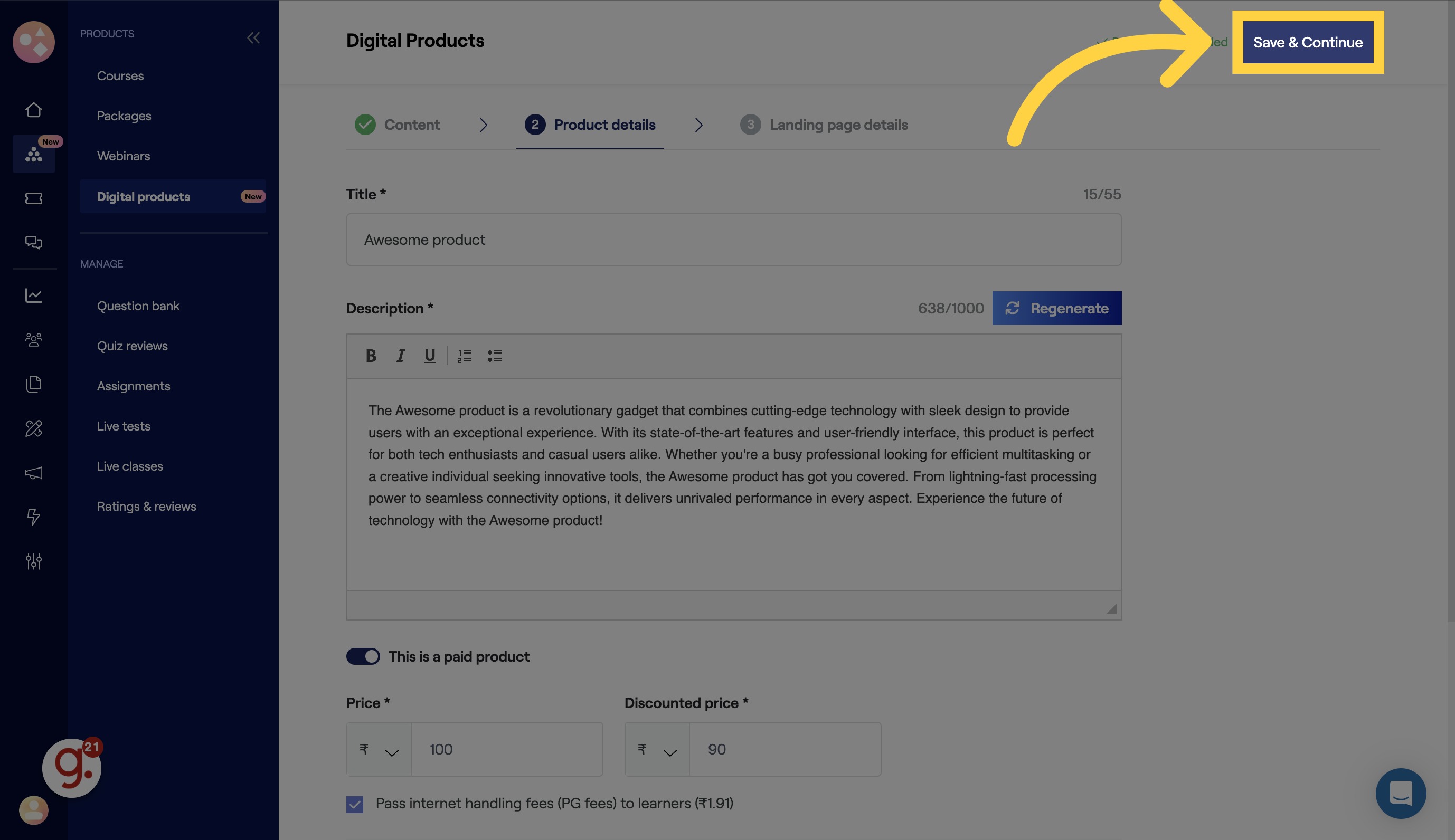Screen dimensions: 1455x840
Task: Click the Bold formatting icon
Action: coord(371,356)
